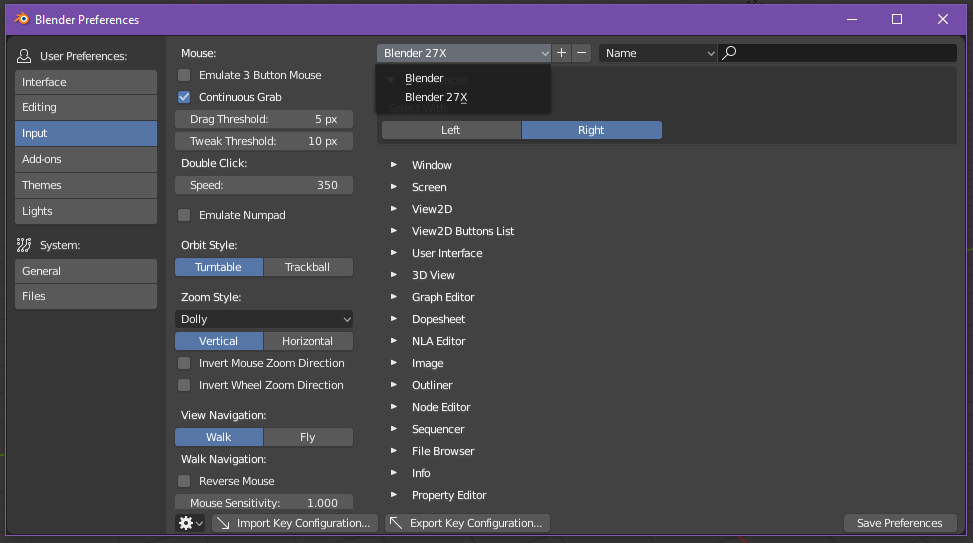Uncheck Continuous Grab
Viewport: 973px width, 543px height.
[x=184, y=97]
